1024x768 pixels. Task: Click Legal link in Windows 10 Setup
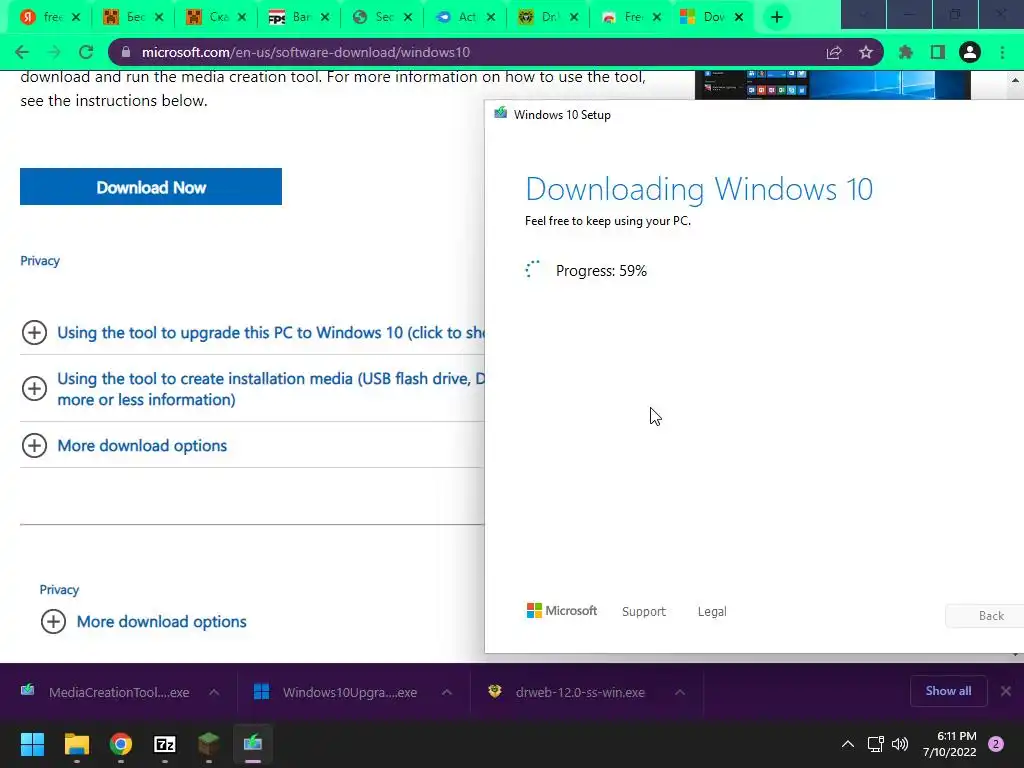point(712,612)
